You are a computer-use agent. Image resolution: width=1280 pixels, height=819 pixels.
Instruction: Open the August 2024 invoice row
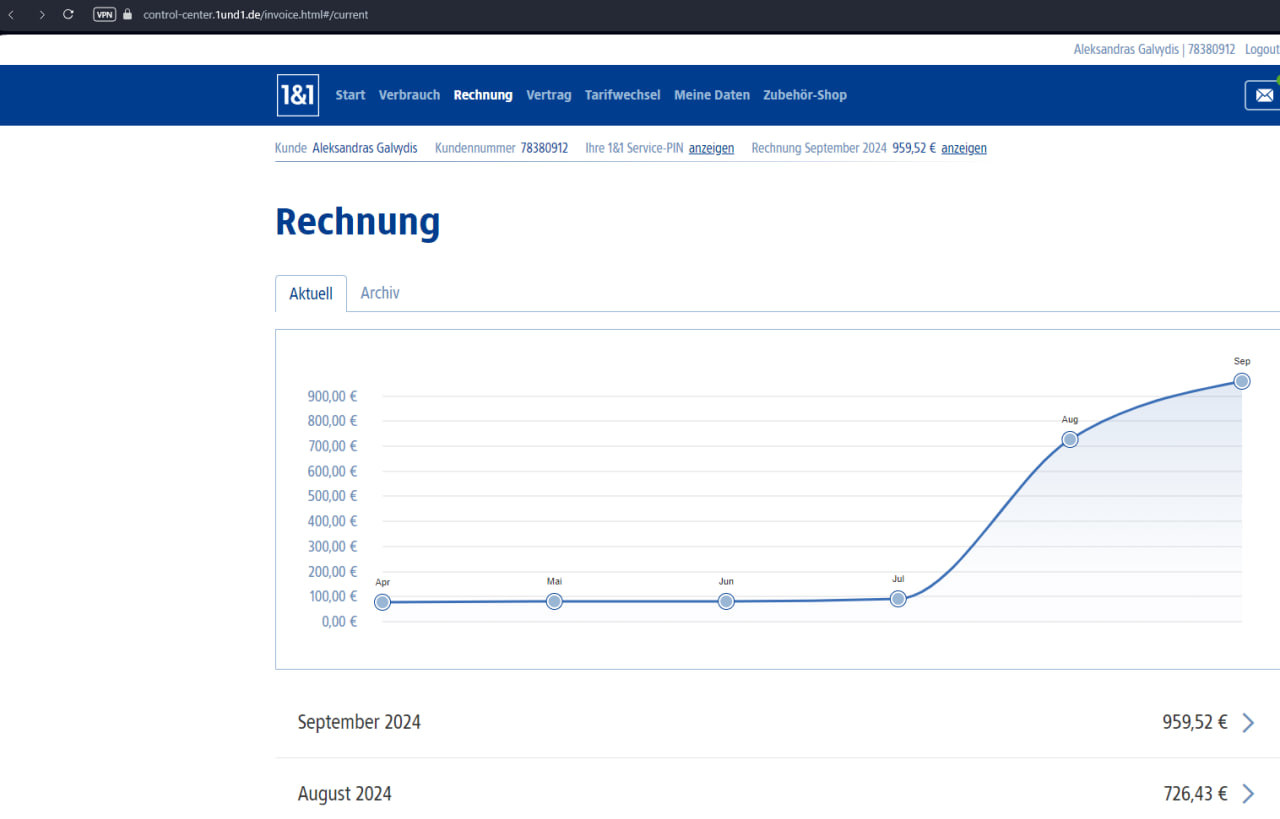click(777, 794)
